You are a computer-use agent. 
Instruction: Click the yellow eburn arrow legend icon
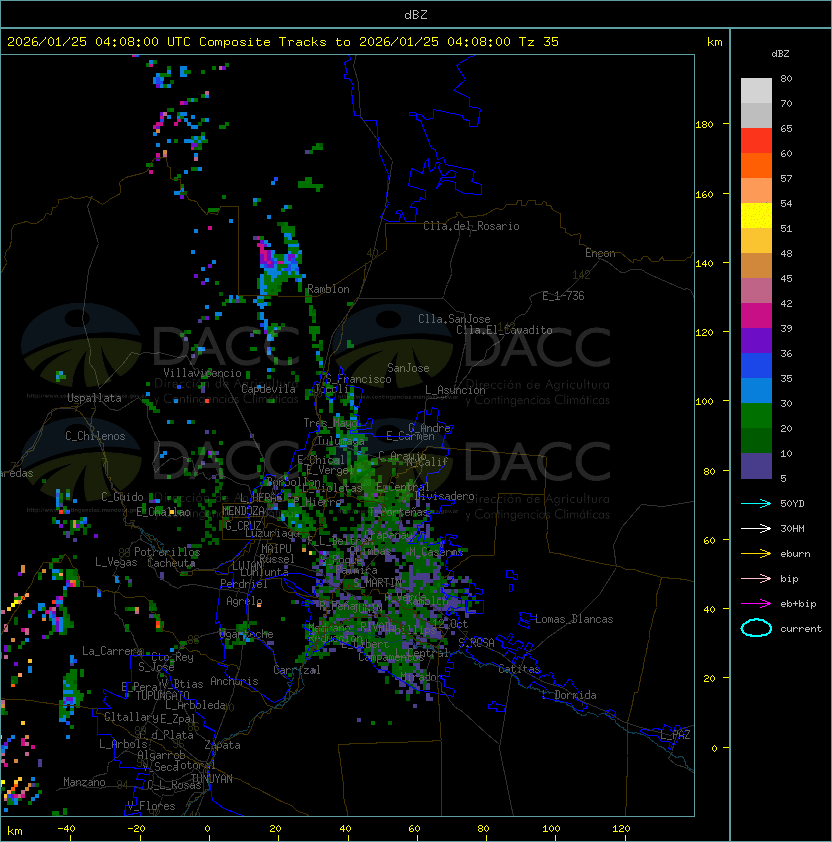[756, 554]
